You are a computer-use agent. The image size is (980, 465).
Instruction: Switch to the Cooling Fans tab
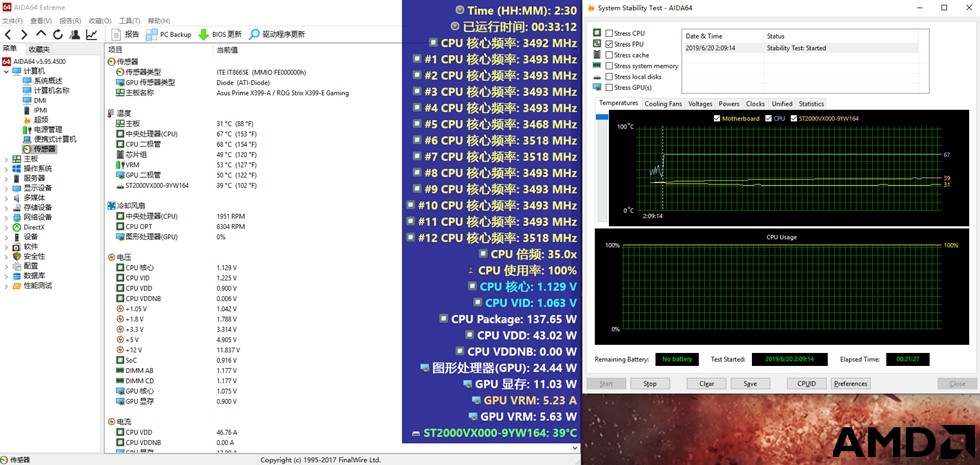pos(663,104)
